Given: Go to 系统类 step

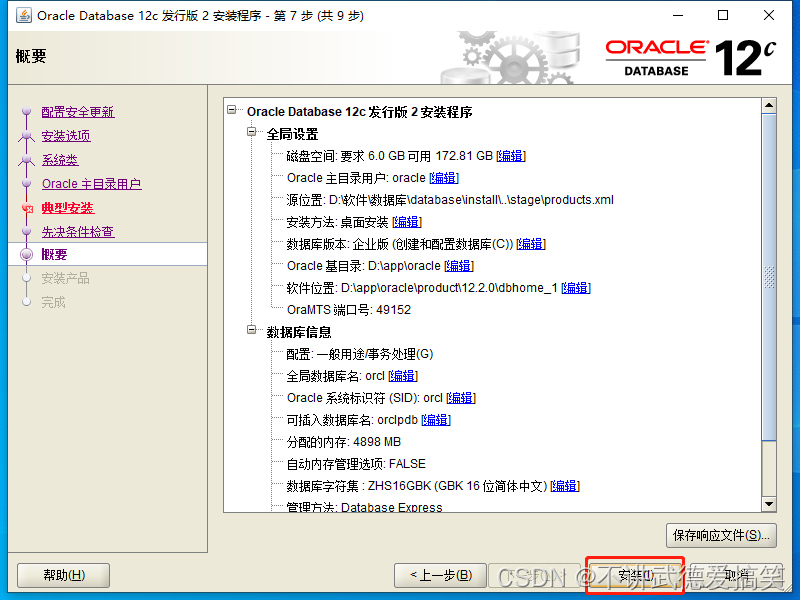Looking at the screenshot, I should [60, 160].
